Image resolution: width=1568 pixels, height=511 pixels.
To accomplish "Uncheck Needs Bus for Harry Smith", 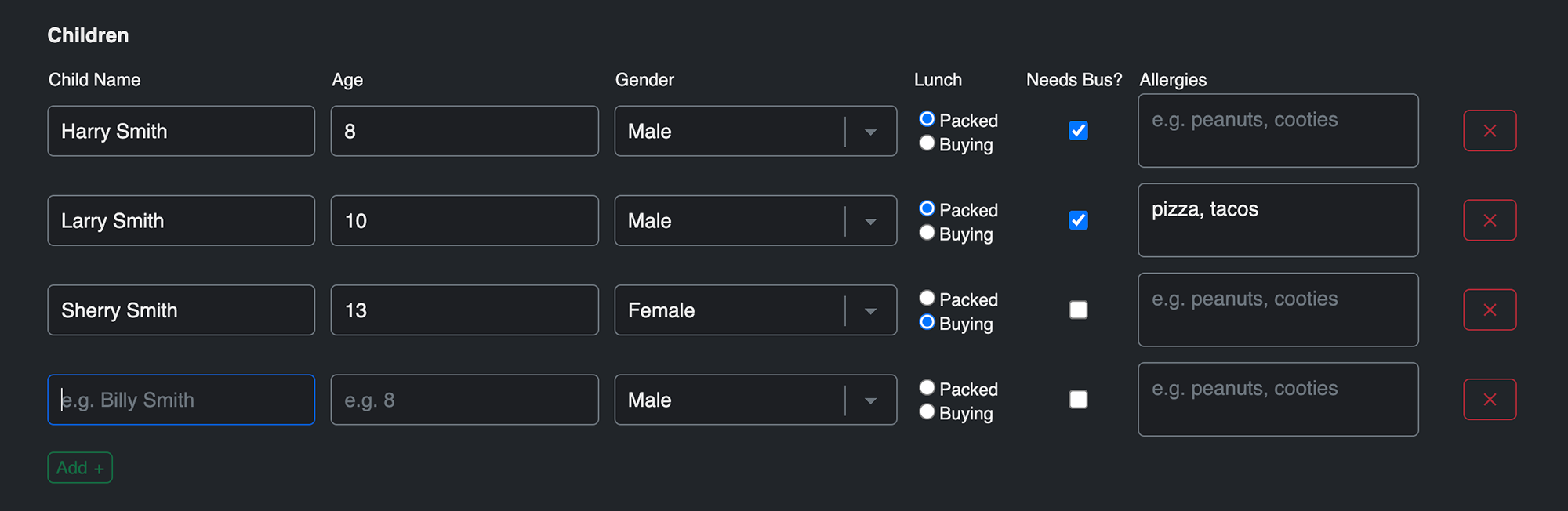I will [1078, 131].
